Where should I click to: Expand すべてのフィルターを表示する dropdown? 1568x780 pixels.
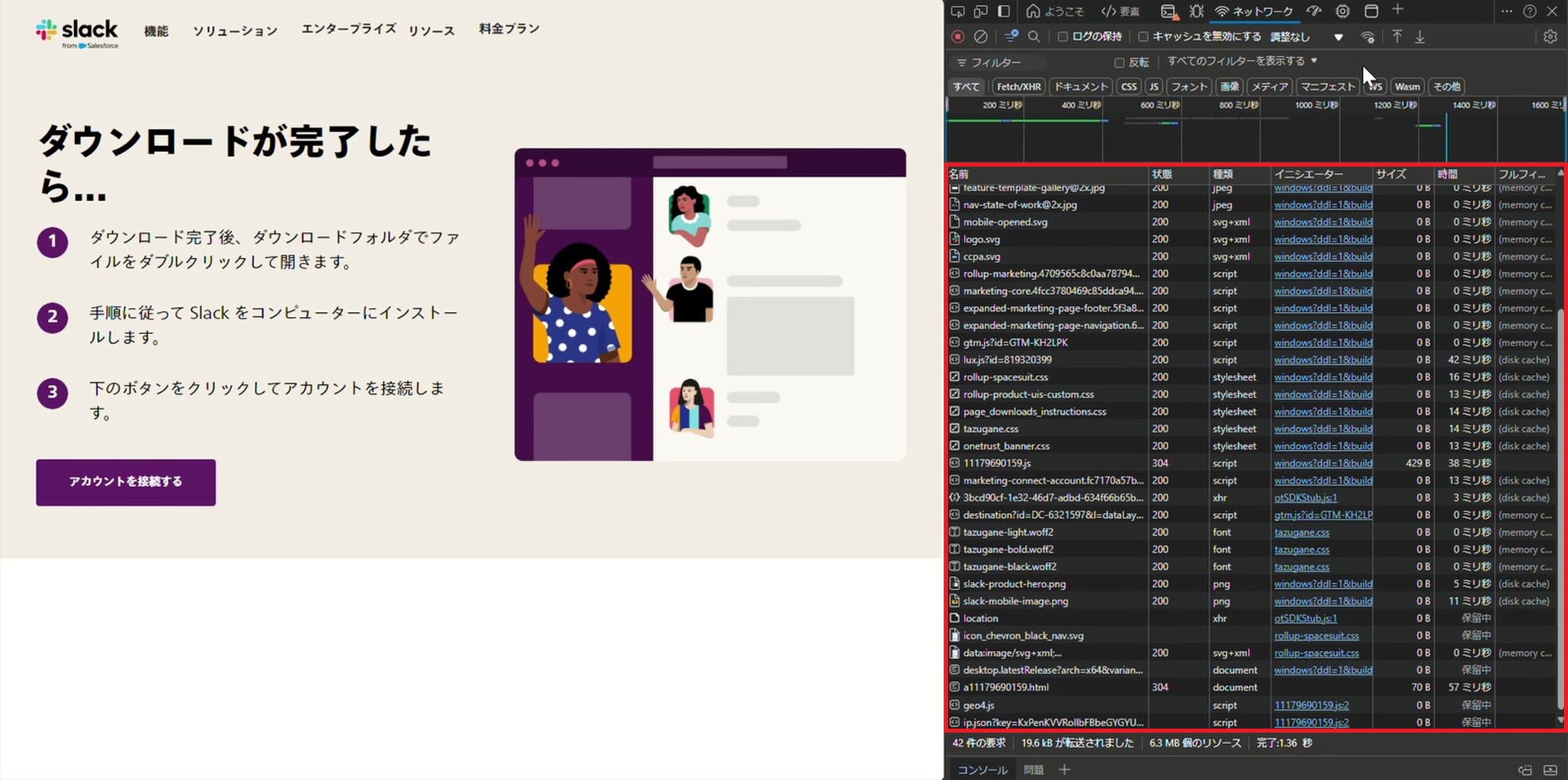coord(1241,61)
